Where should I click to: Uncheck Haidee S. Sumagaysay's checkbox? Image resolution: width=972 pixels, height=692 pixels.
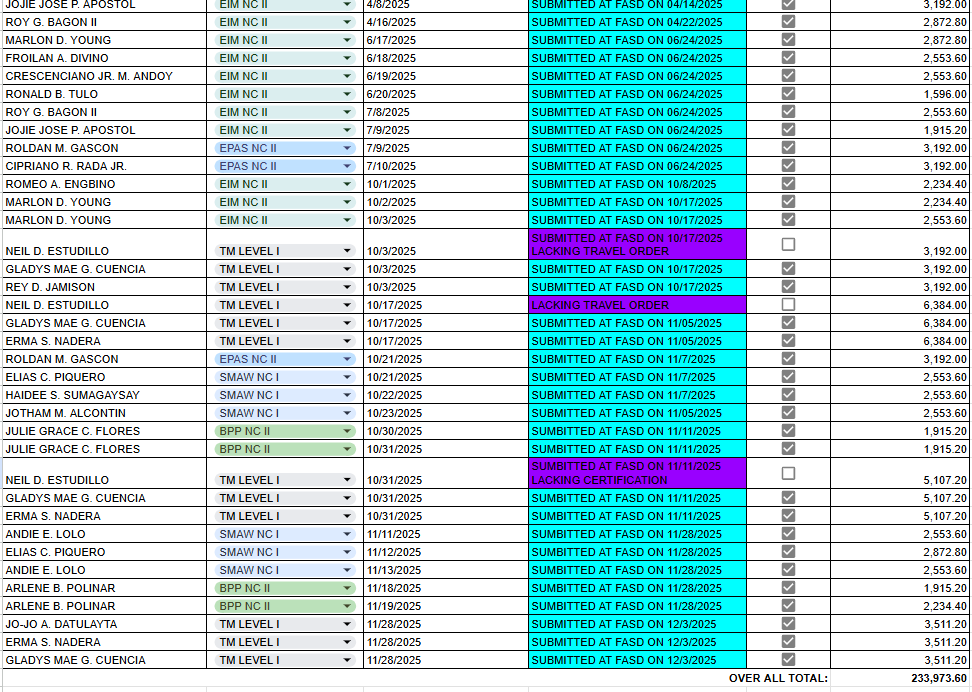pos(788,394)
